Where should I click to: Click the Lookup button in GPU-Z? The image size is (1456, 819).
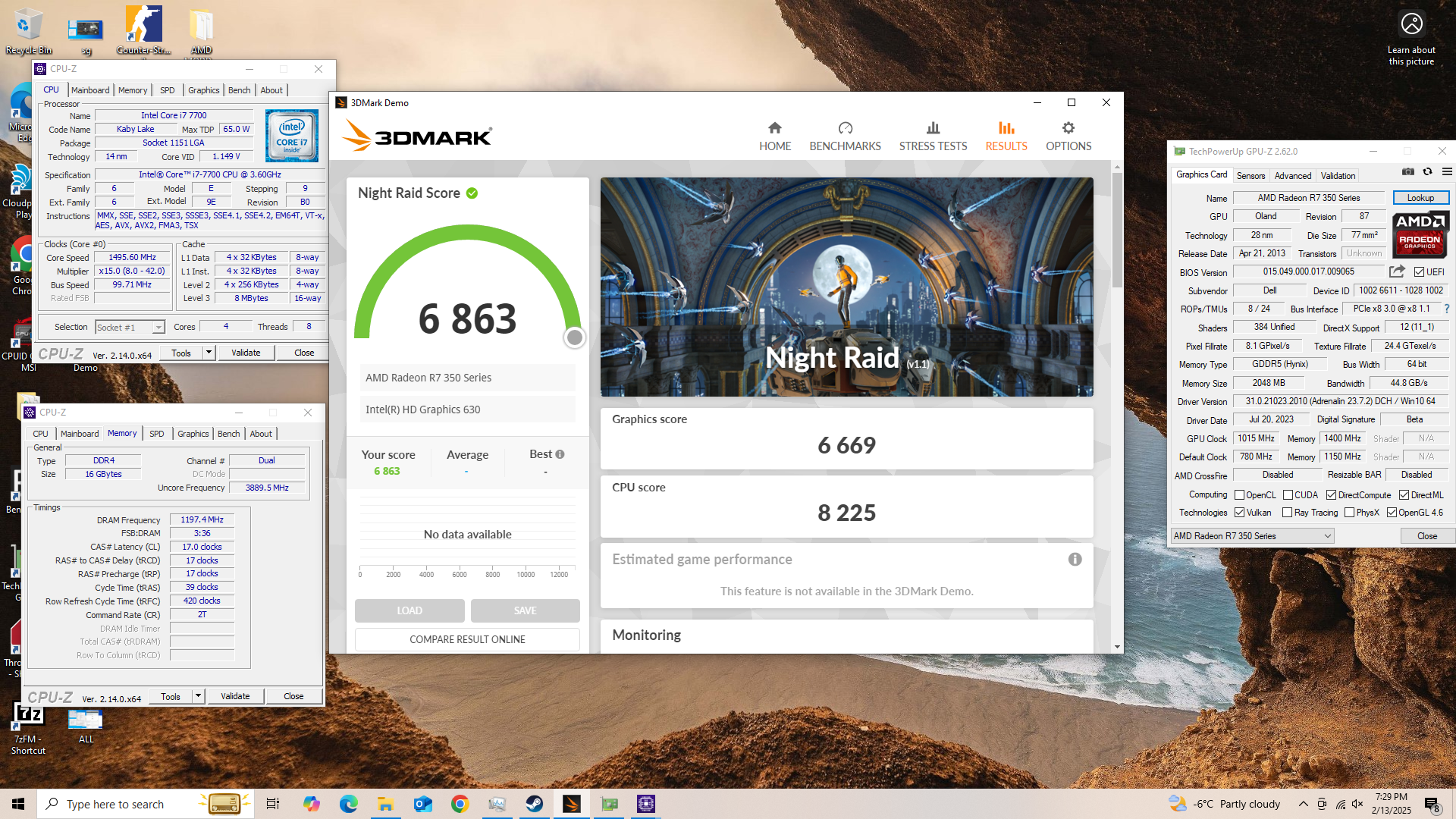(x=1420, y=198)
